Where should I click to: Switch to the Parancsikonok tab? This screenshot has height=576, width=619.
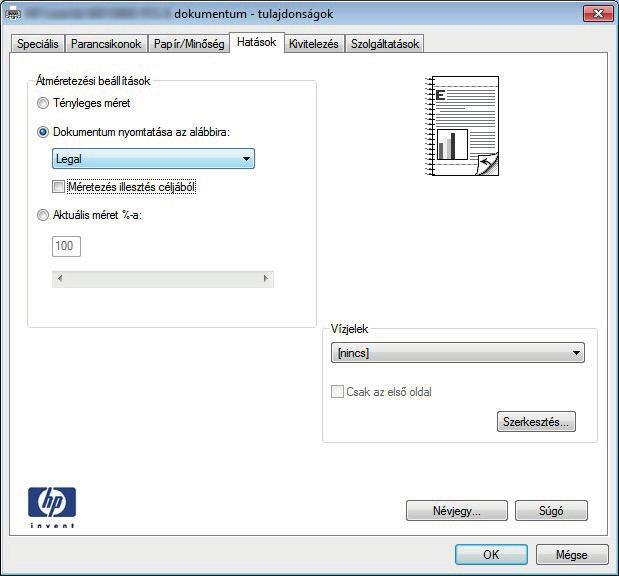pos(106,43)
